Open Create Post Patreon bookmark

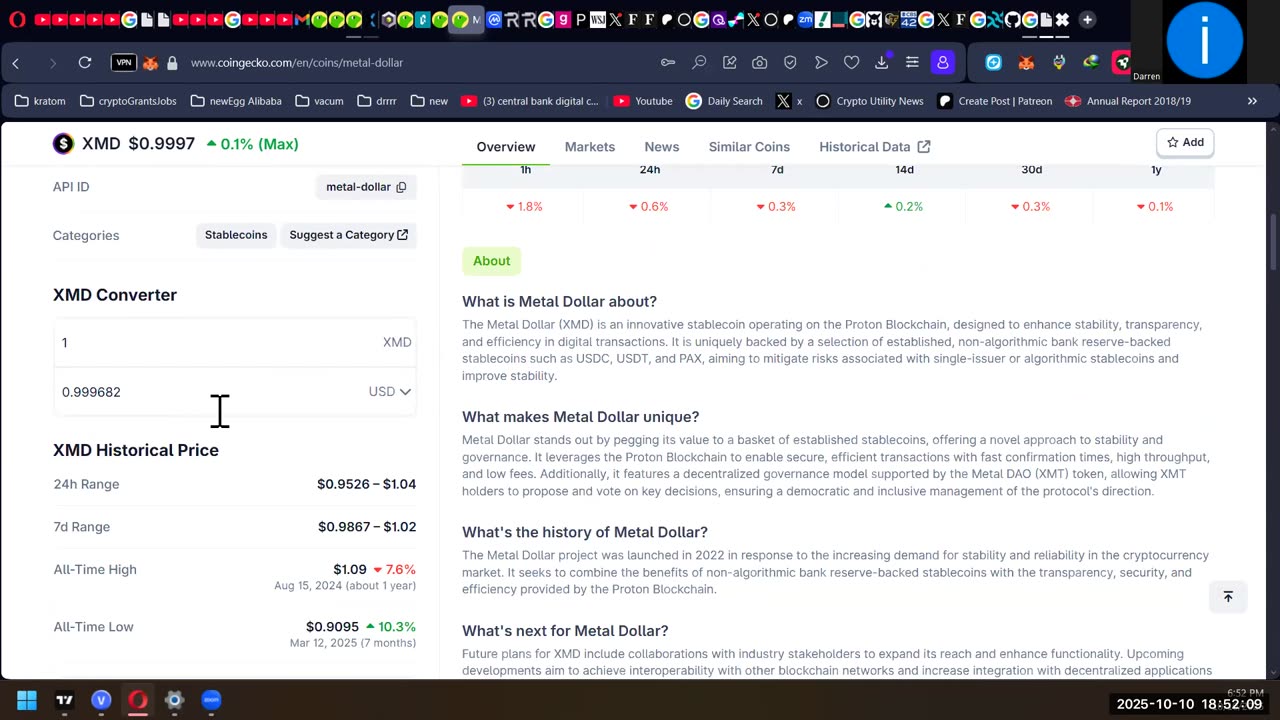pos(995,101)
